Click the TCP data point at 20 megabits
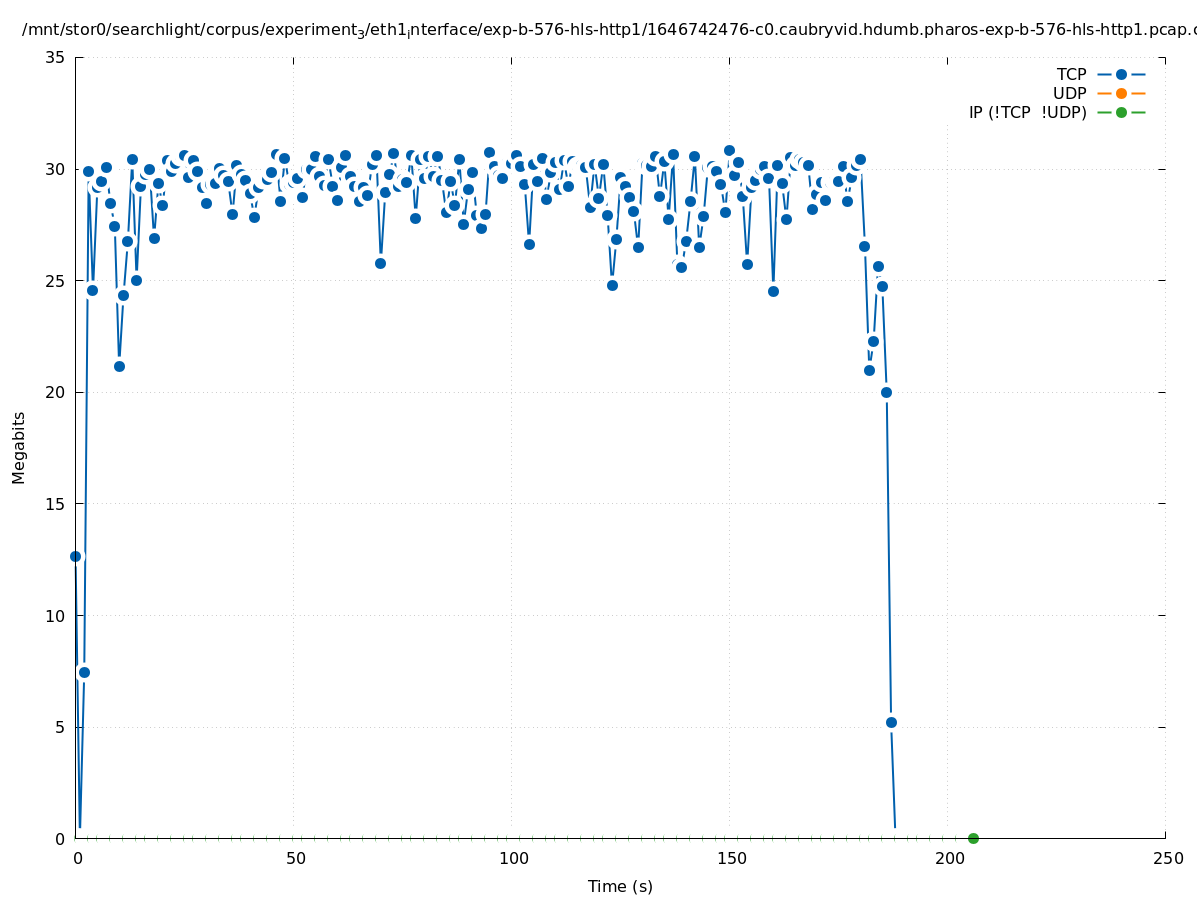This screenshot has width=1197, height=900. pyautogui.click(x=886, y=392)
